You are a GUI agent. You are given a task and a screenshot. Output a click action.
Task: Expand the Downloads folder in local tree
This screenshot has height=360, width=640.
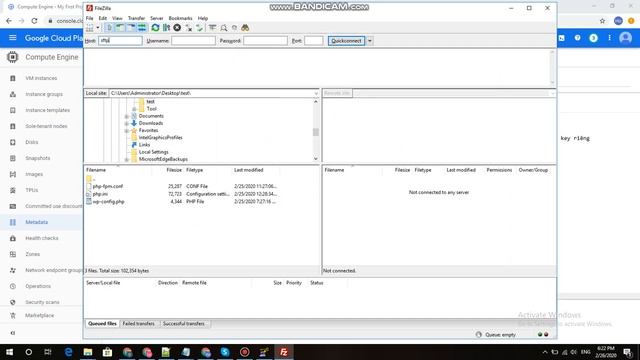(x=127, y=123)
